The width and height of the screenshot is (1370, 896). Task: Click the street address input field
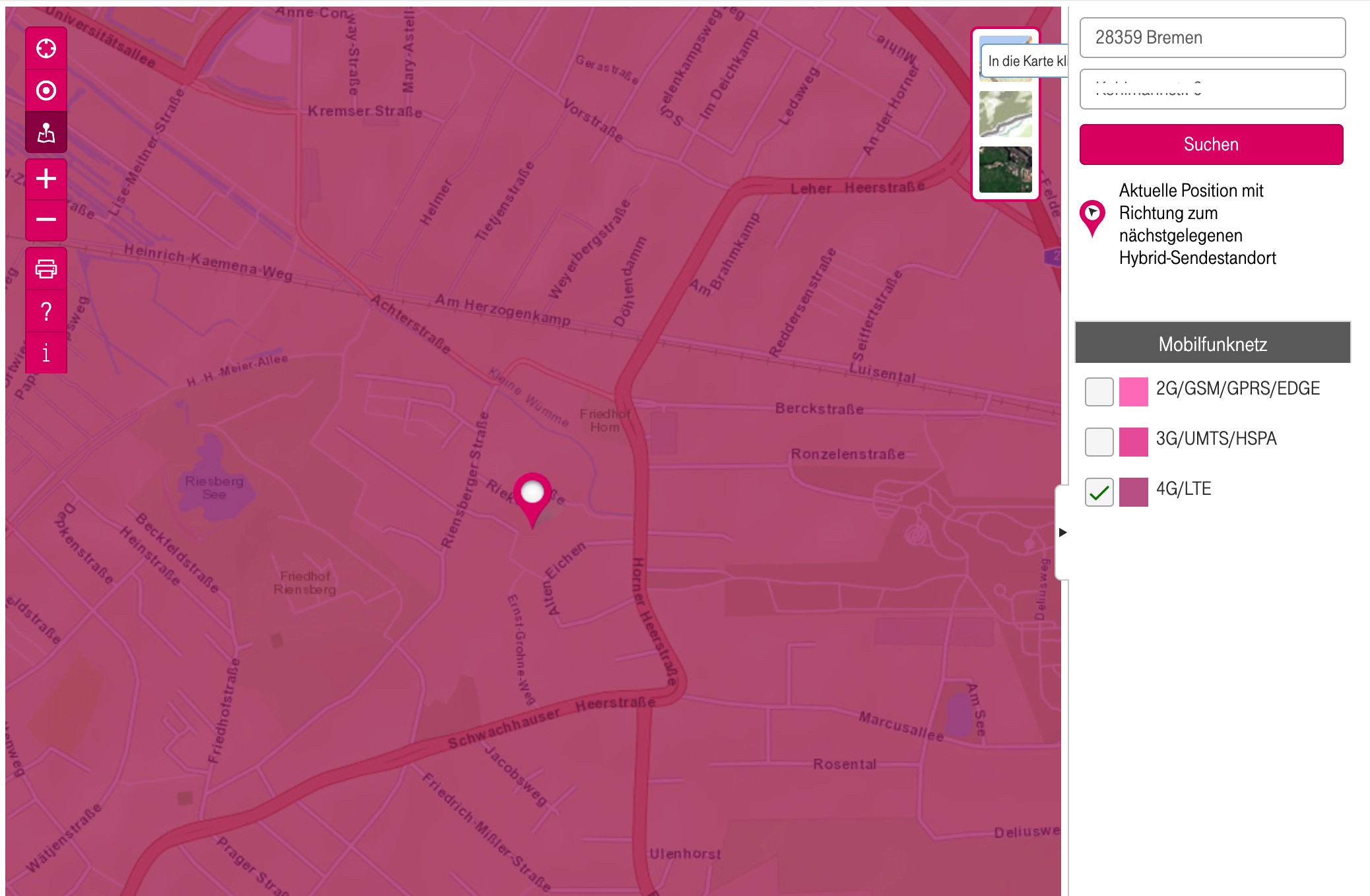[x=1212, y=89]
